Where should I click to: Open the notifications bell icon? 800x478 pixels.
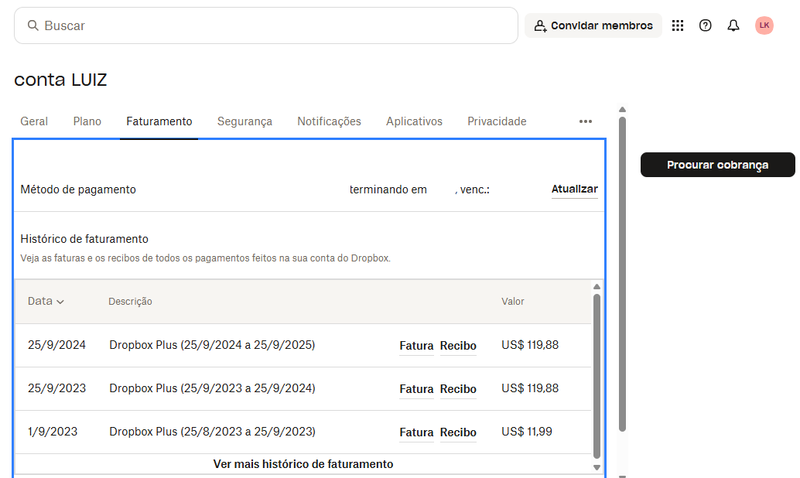click(x=733, y=26)
